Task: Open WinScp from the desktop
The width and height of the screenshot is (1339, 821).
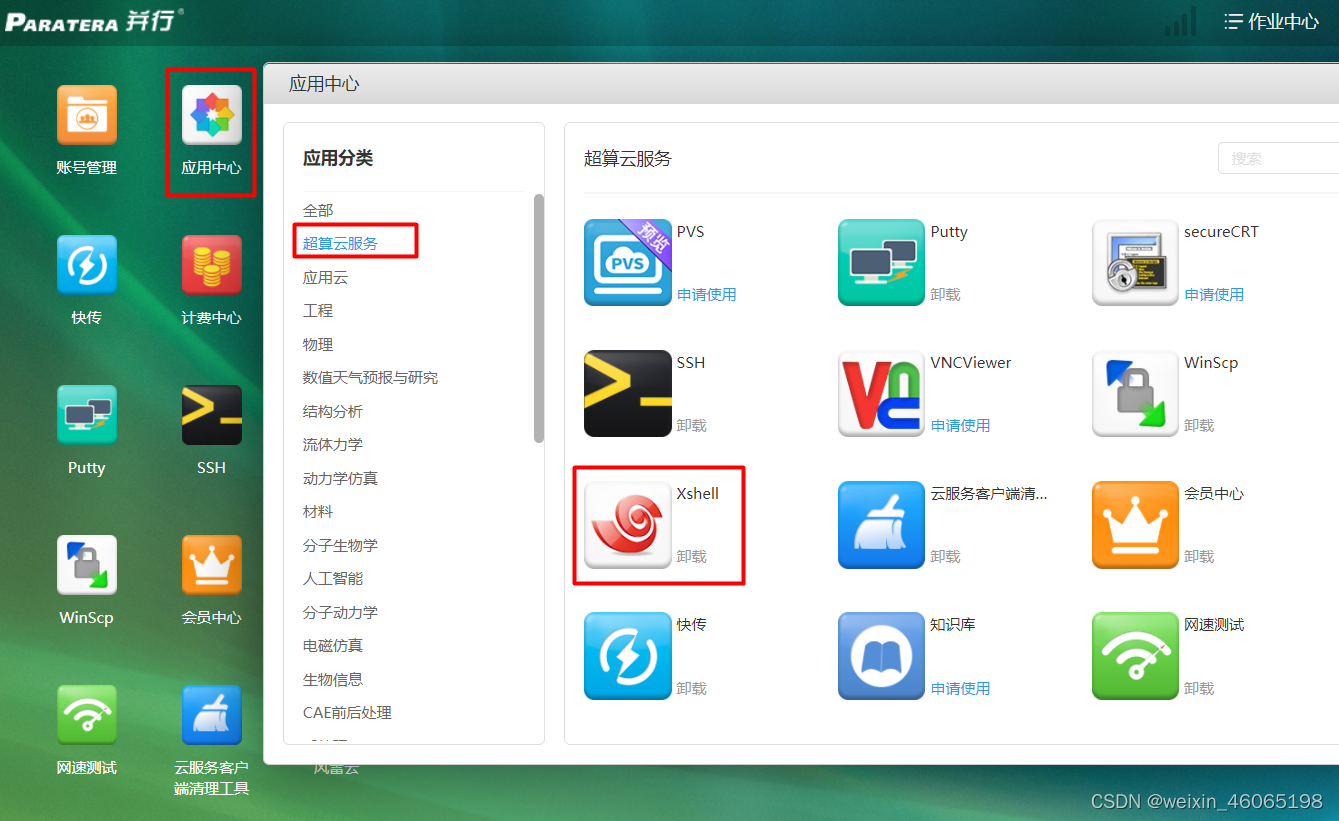Action: [x=87, y=565]
